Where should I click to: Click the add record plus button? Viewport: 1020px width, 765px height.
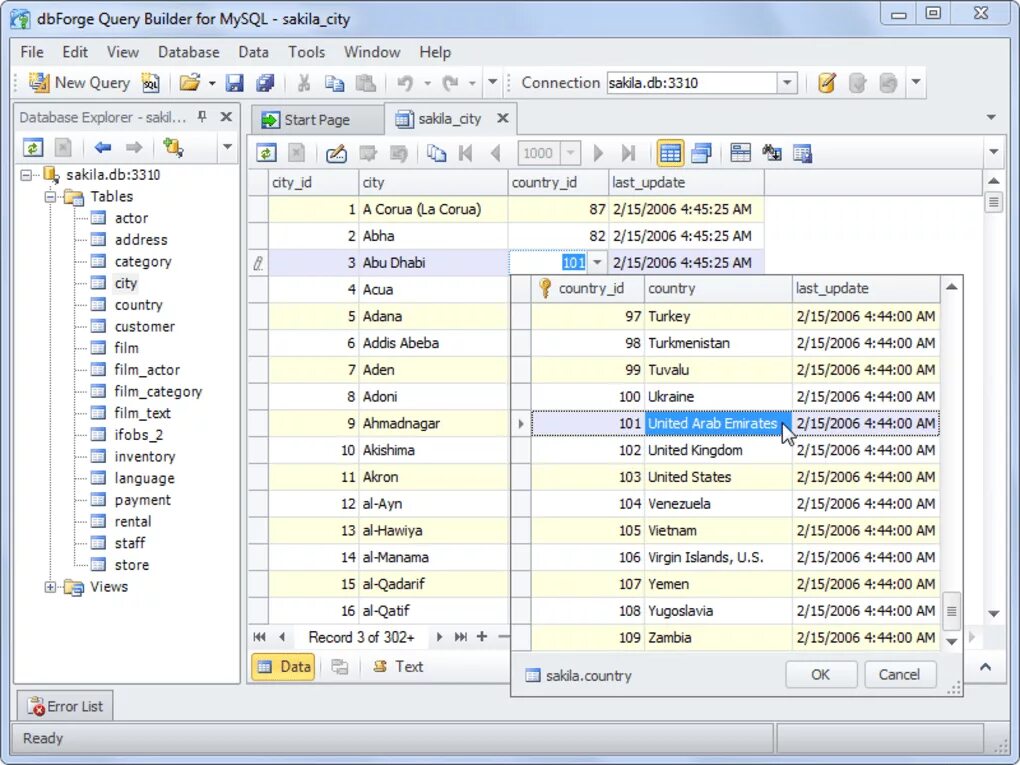[x=481, y=637]
